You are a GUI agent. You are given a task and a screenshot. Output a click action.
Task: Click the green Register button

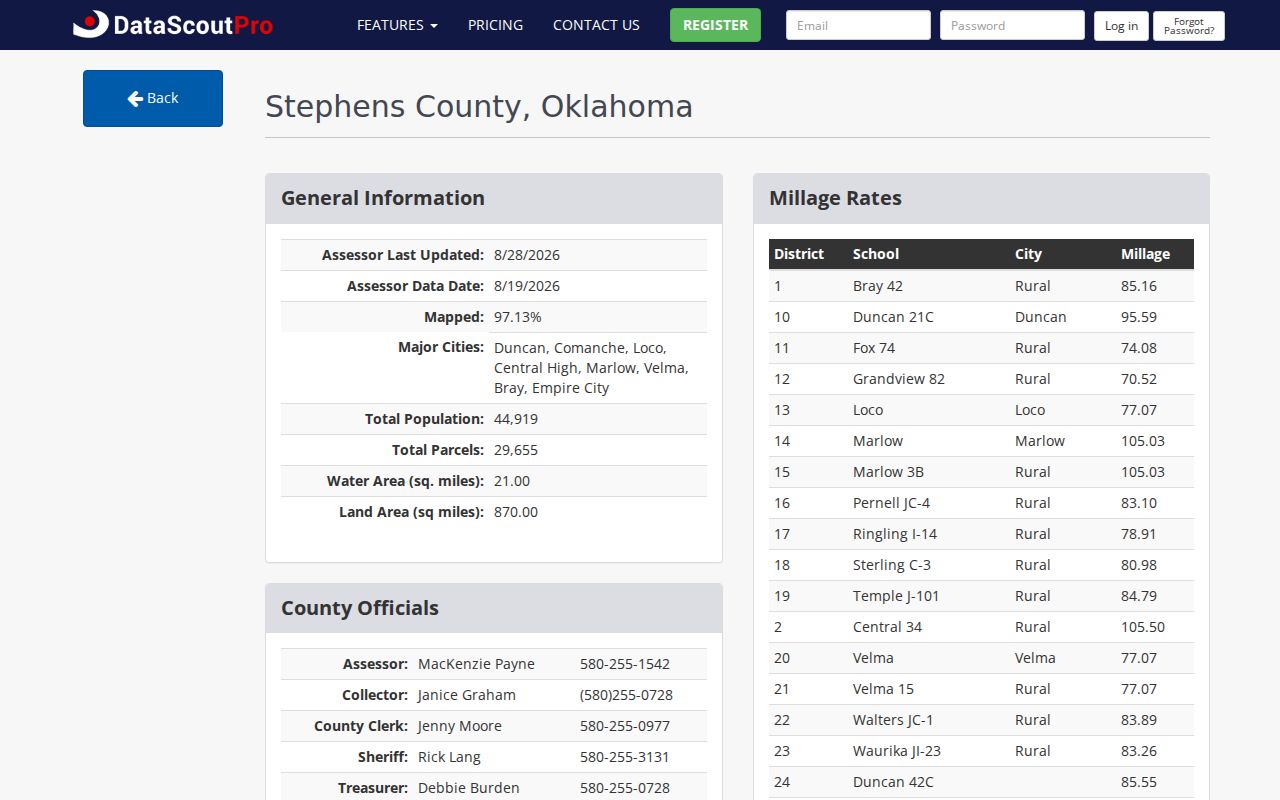[x=715, y=25]
